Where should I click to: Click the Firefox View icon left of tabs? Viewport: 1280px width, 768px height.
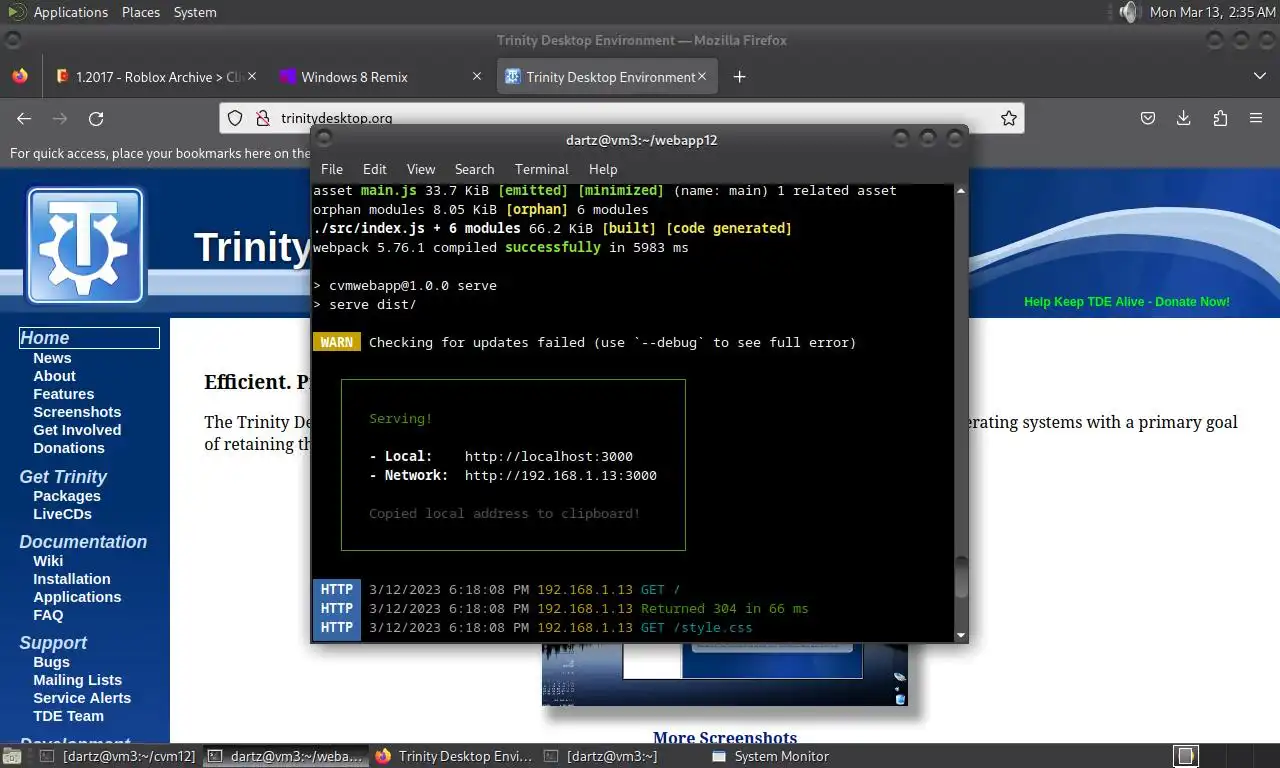pyautogui.click(x=20, y=76)
